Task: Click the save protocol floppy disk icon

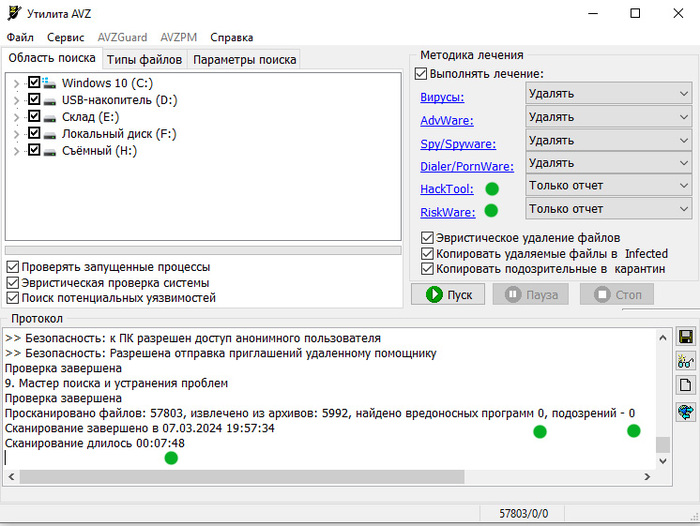Action: (685, 337)
